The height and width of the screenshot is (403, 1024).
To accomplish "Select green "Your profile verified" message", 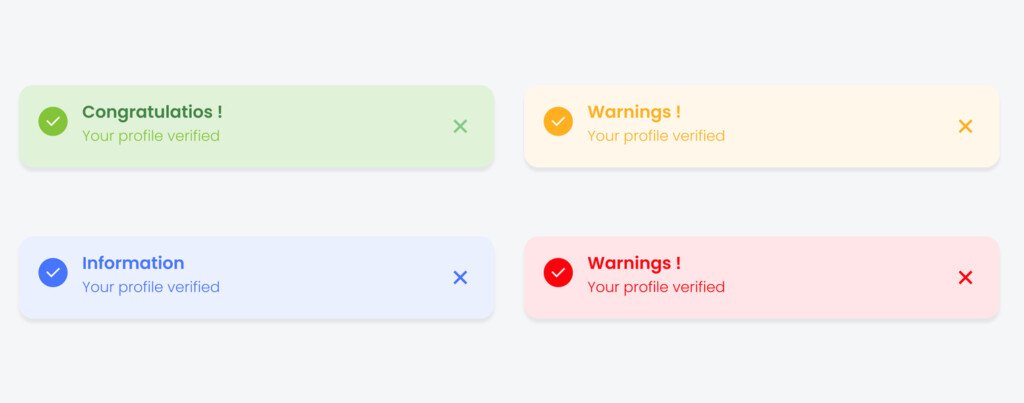I will [151, 136].
